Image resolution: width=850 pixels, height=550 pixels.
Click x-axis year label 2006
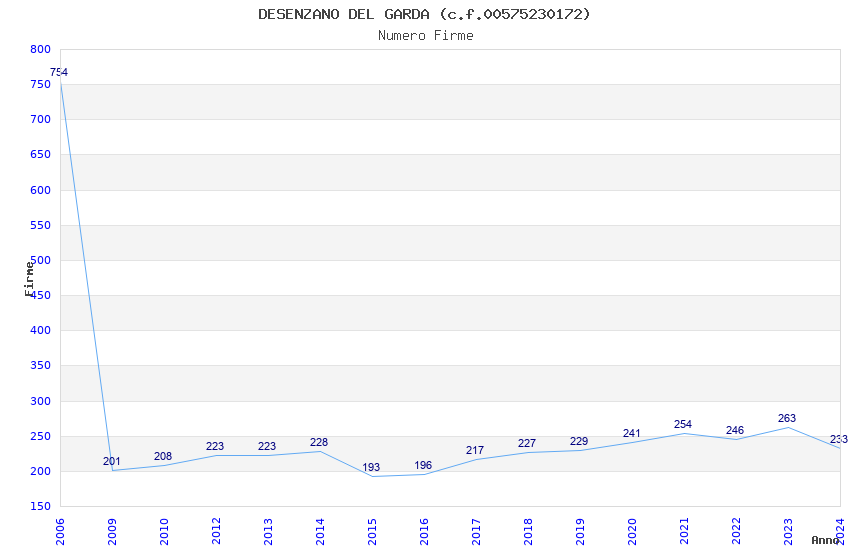60,532
